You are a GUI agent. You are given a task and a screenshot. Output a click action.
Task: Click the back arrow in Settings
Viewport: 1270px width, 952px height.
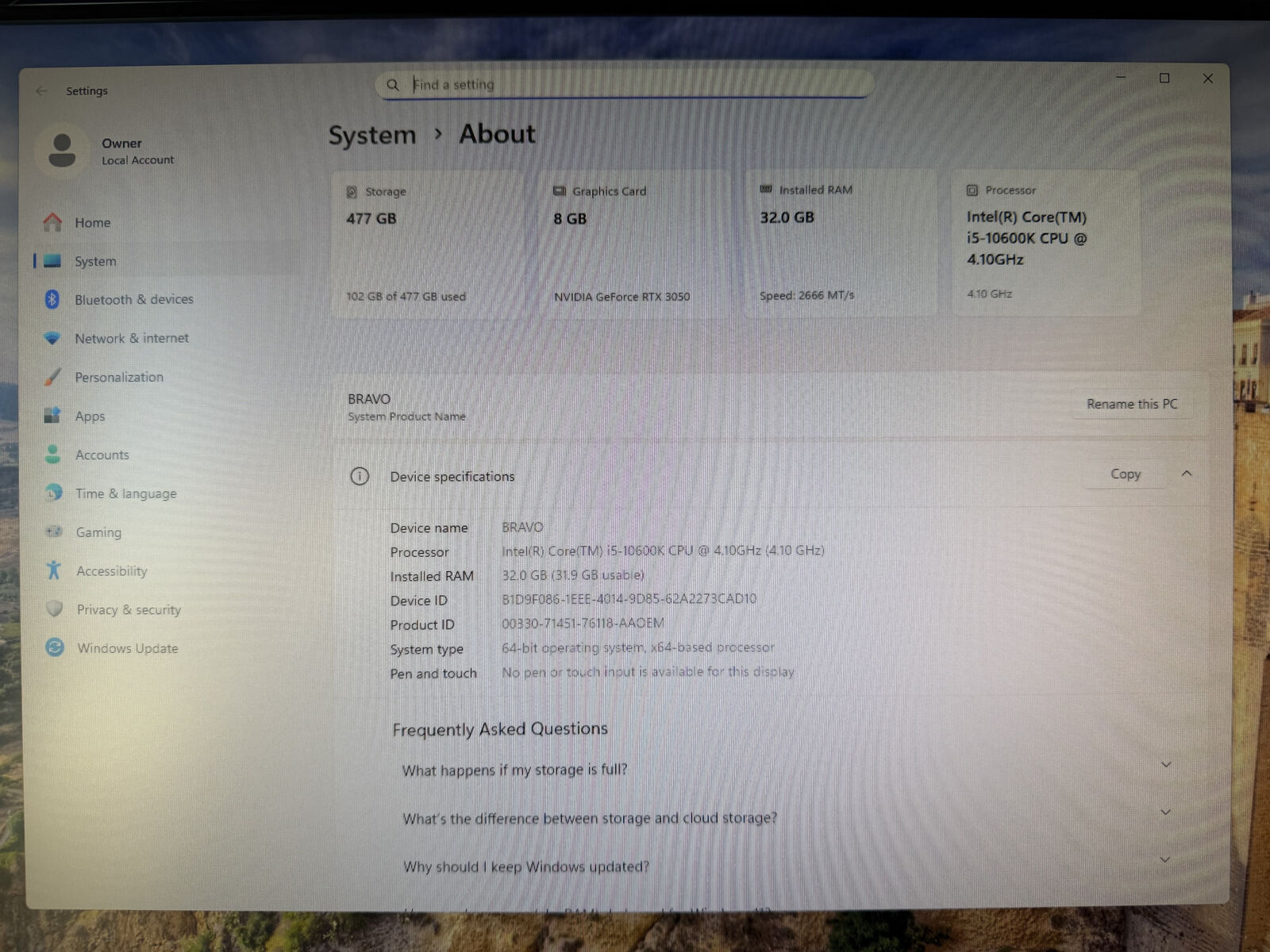point(41,91)
